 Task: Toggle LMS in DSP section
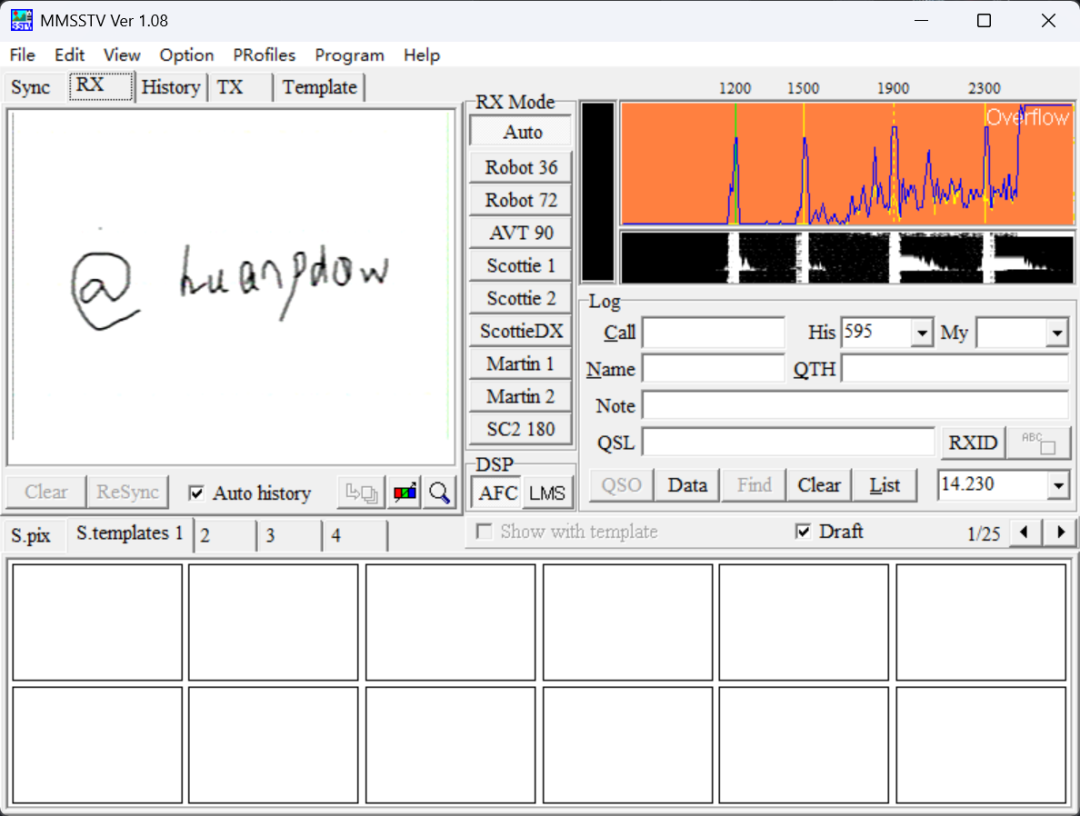pyautogui.click(x=547, y=493)
